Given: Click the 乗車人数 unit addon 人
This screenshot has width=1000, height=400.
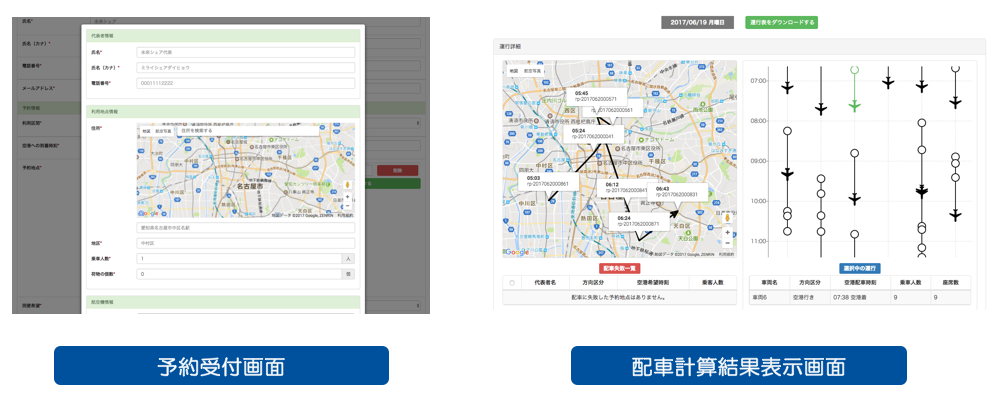Looking at the screenshot, I should (x=347, y=258).
